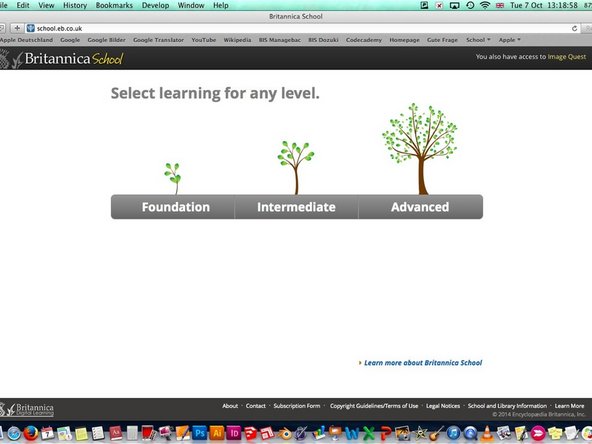Open GarageBand guitar icon in dock

pyautogui.click(x=436, y=434)
